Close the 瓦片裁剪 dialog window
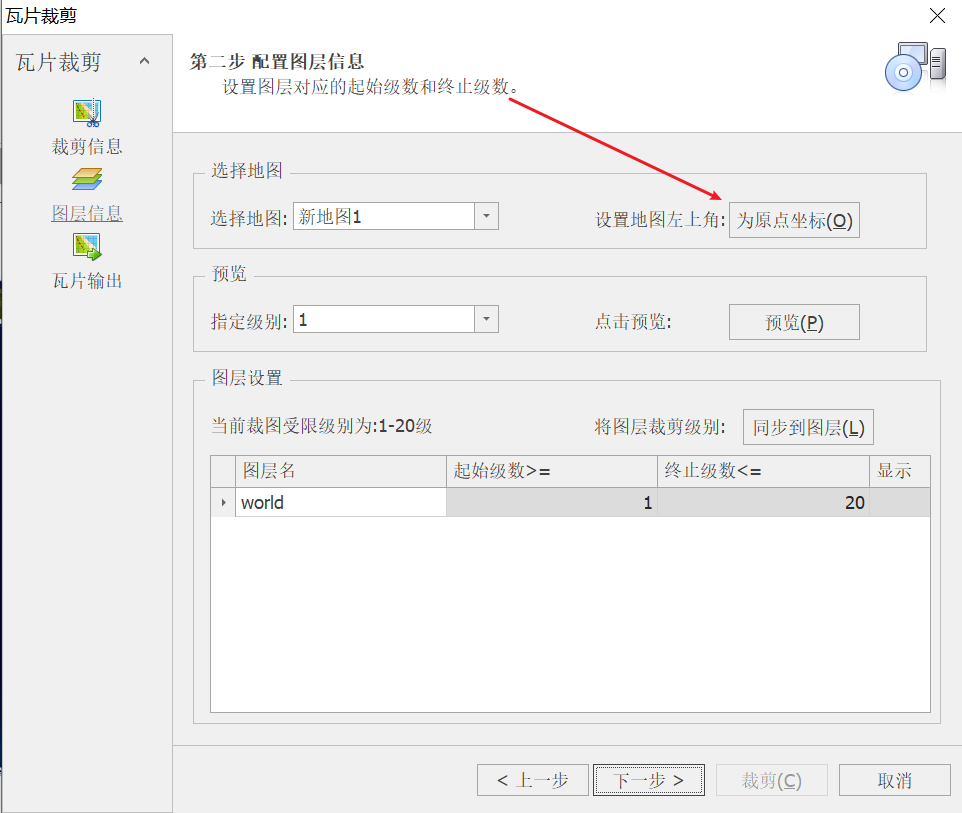The height and width of the screenshot is (813, 962). (937, 15)
